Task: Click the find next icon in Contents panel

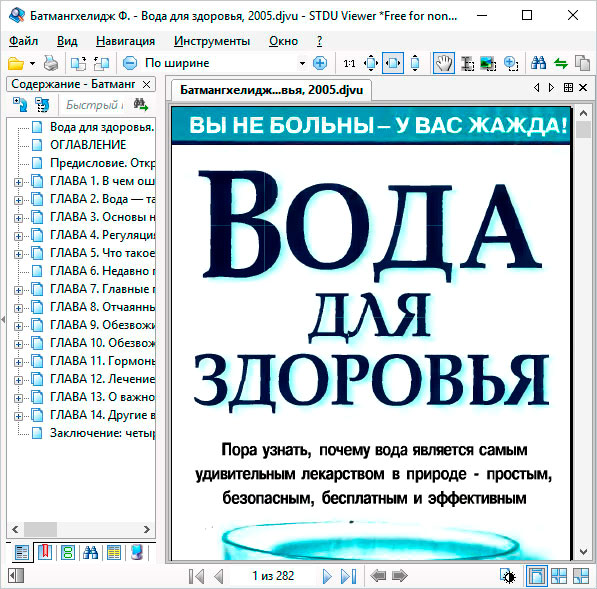Action: click(x=140, y=105)
